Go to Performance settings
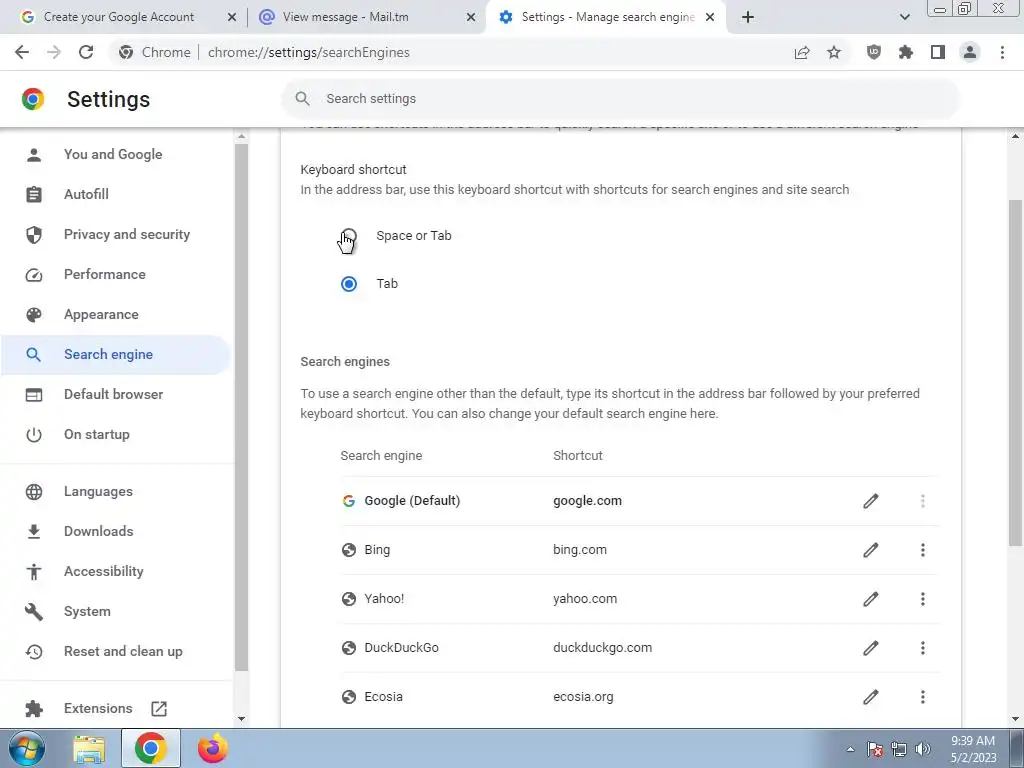 pyautogui.click(x=104, y=274)
